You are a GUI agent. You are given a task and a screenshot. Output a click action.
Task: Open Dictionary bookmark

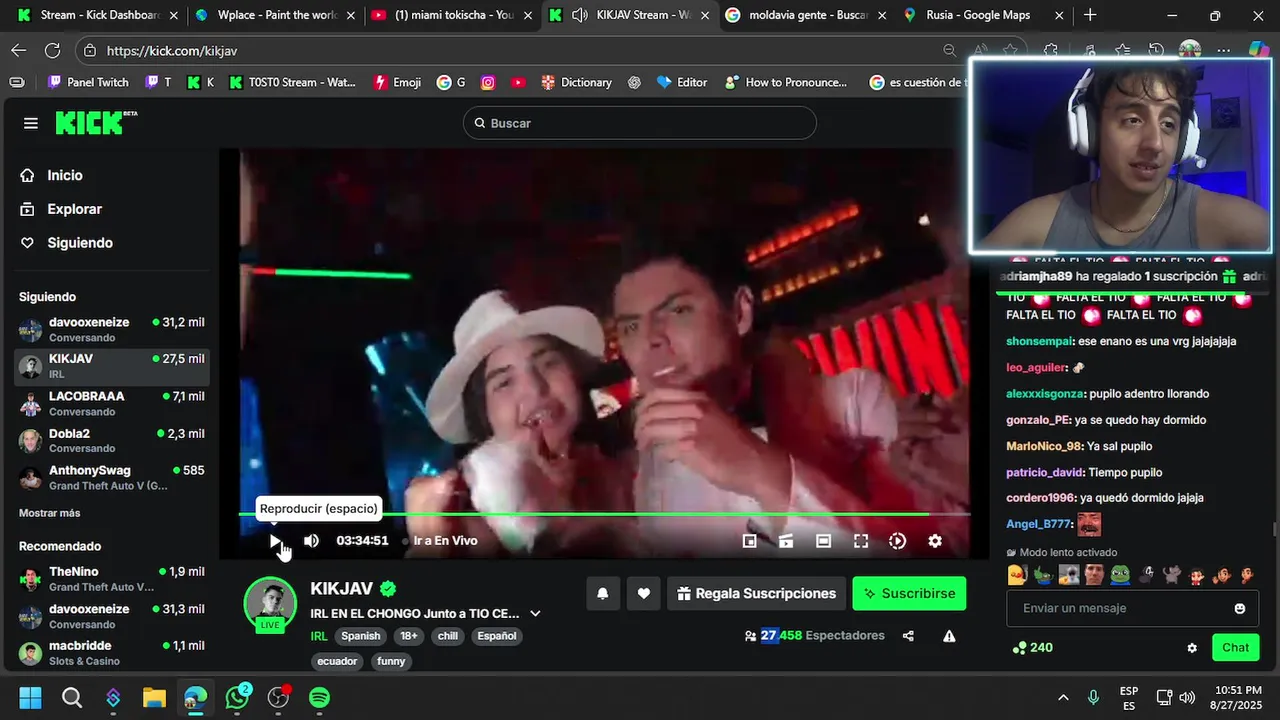click(x=576, y=82)
